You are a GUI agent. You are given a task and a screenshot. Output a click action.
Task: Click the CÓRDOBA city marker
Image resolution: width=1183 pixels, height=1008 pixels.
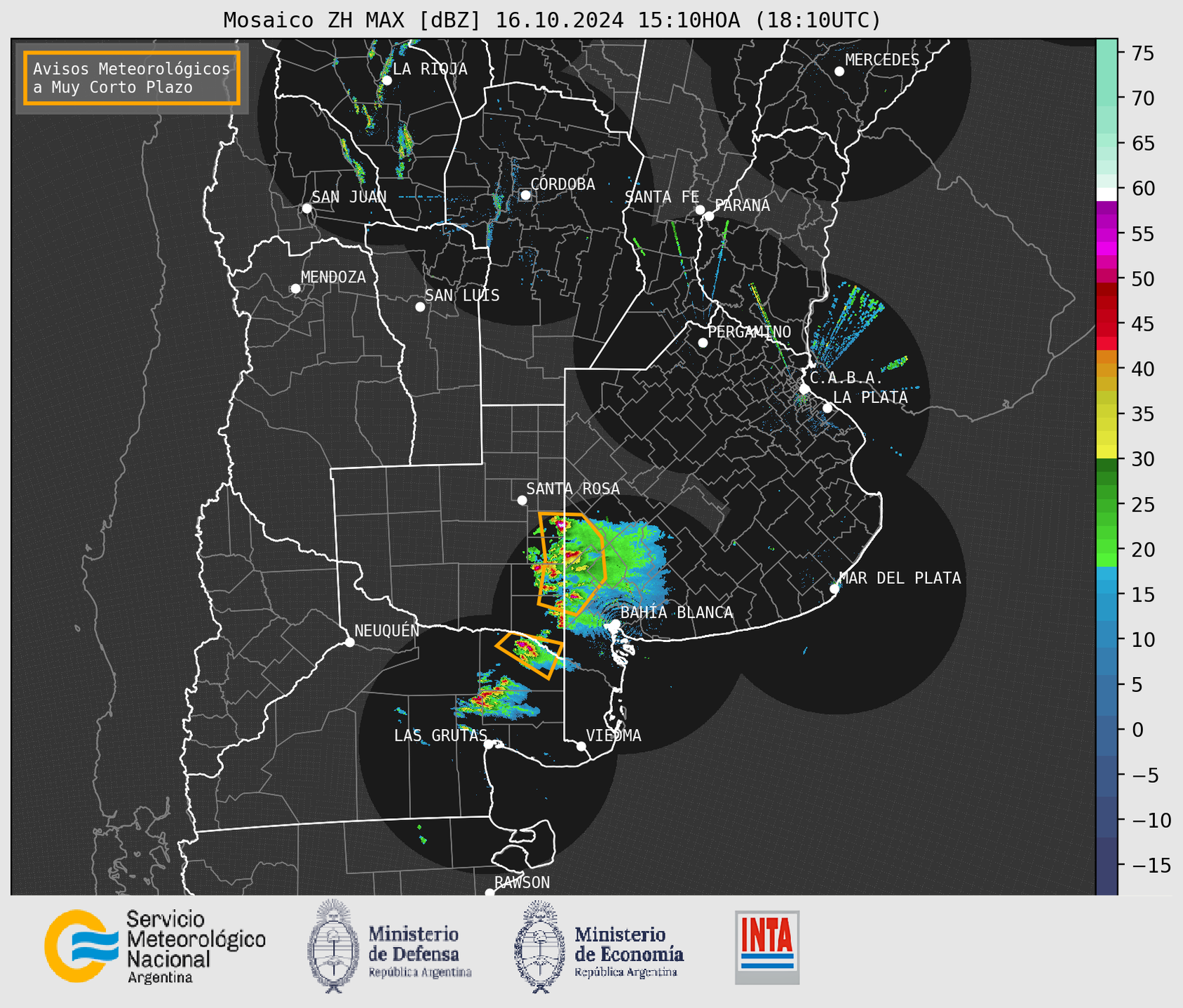click(525, 195)
